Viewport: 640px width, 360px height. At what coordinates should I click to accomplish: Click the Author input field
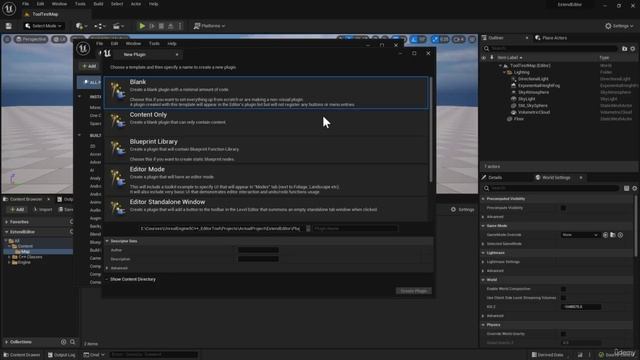(x=258, y=250)
